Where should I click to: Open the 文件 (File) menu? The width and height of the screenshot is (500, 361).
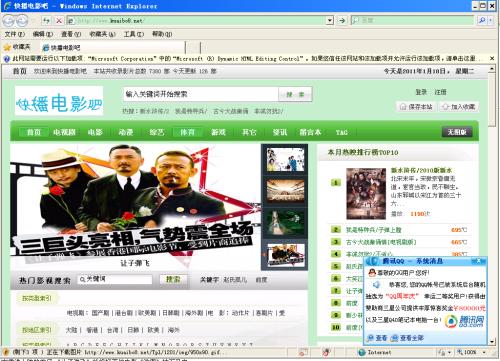(x=15, y=34)
